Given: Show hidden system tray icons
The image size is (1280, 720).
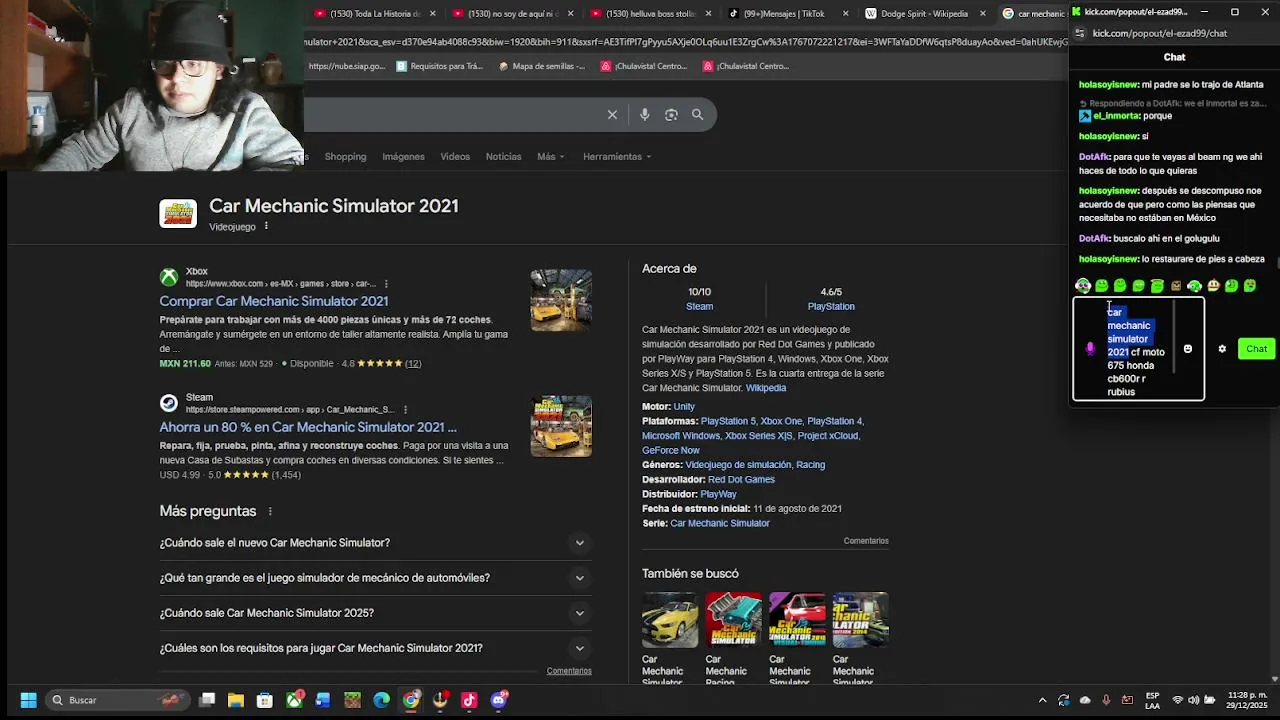Looking at the screenshot, I should tap(1042, 700).
